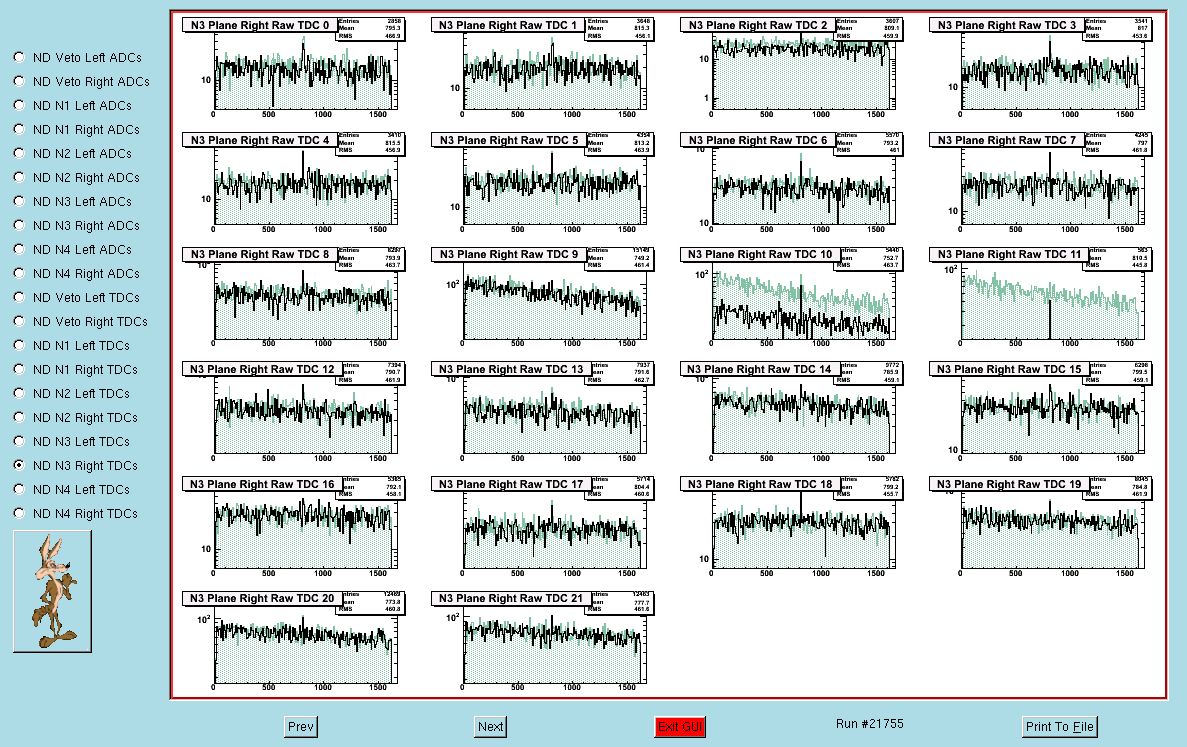Click title 'N3 Plane Right Raw TDC 0'
This screenshot has height=747, width=1187.
[x=260, y=25]
